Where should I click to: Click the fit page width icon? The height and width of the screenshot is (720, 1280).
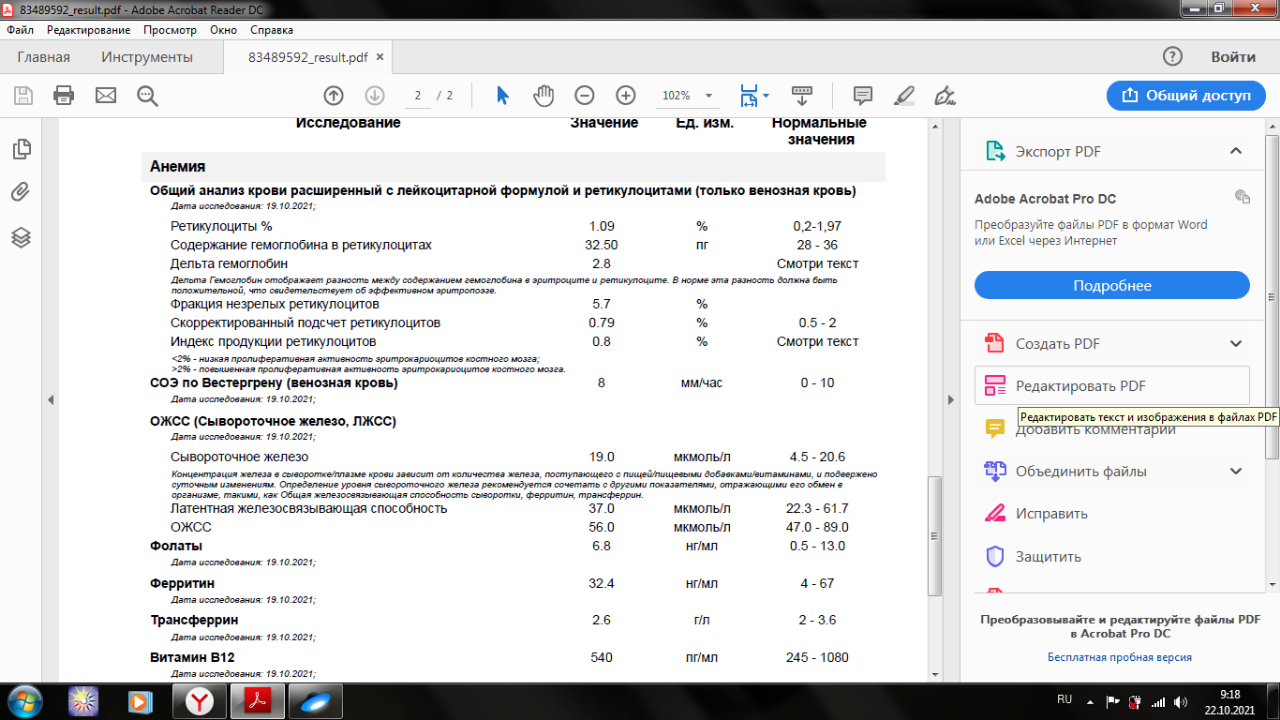tap(749, 96)
